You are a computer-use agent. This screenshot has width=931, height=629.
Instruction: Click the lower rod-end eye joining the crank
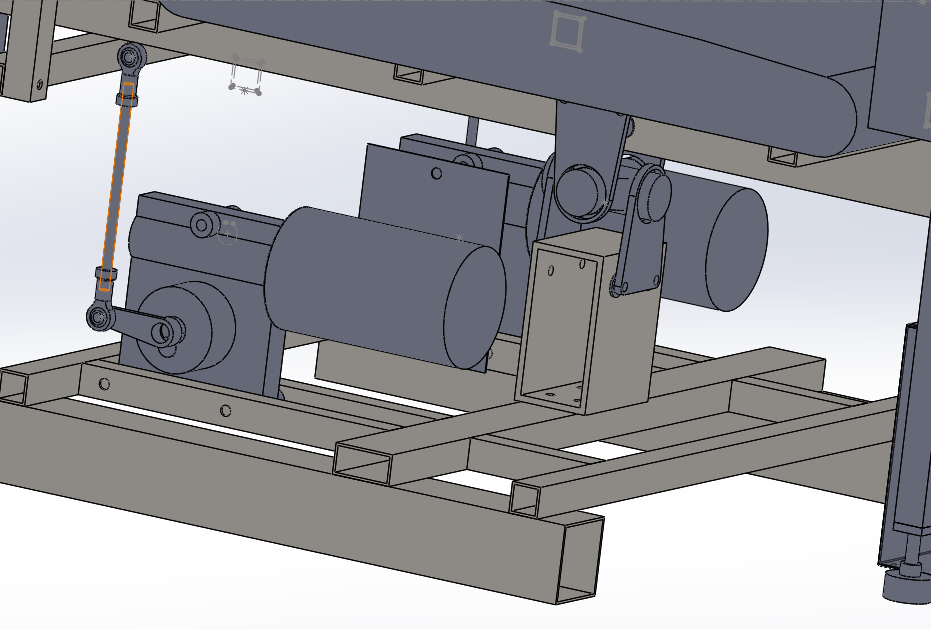point(99,317)
